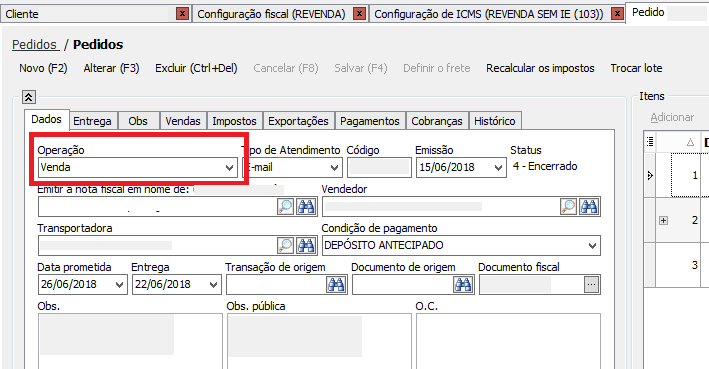Select the Histórico tab
Viewport: 709px width, 369px height.
495,121
